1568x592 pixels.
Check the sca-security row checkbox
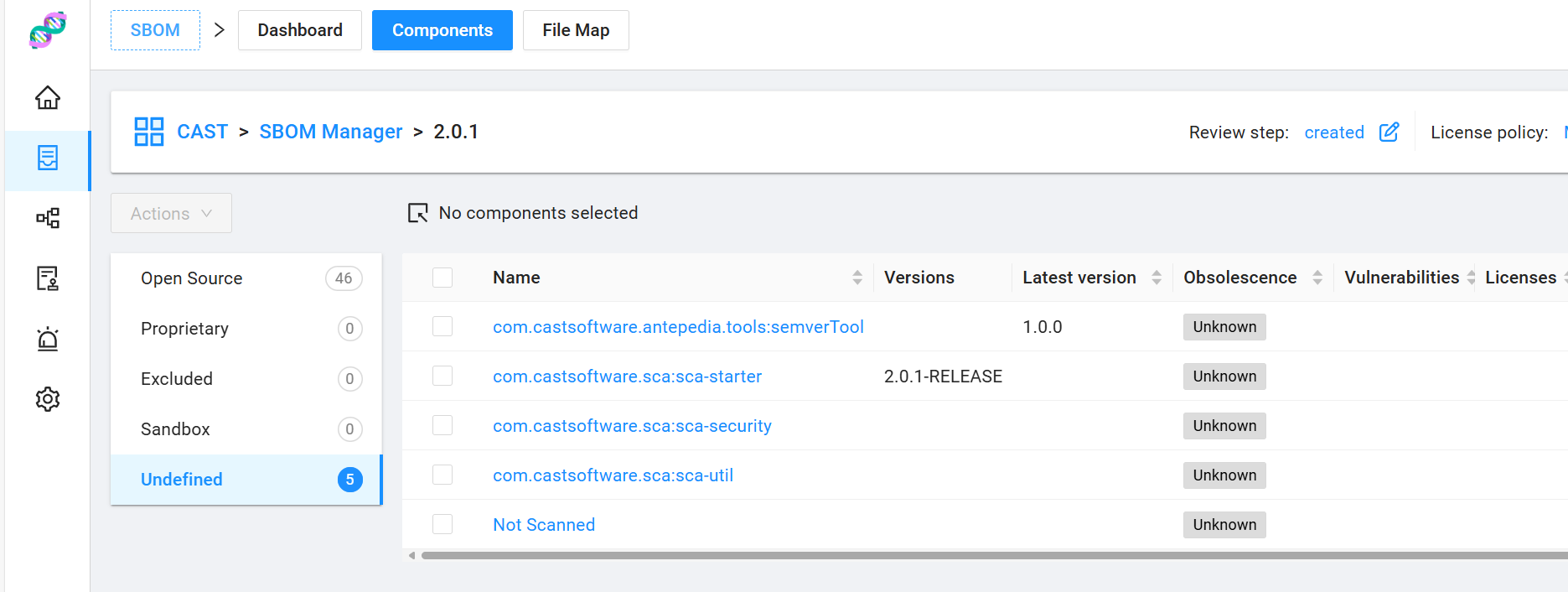coord(442,425)
